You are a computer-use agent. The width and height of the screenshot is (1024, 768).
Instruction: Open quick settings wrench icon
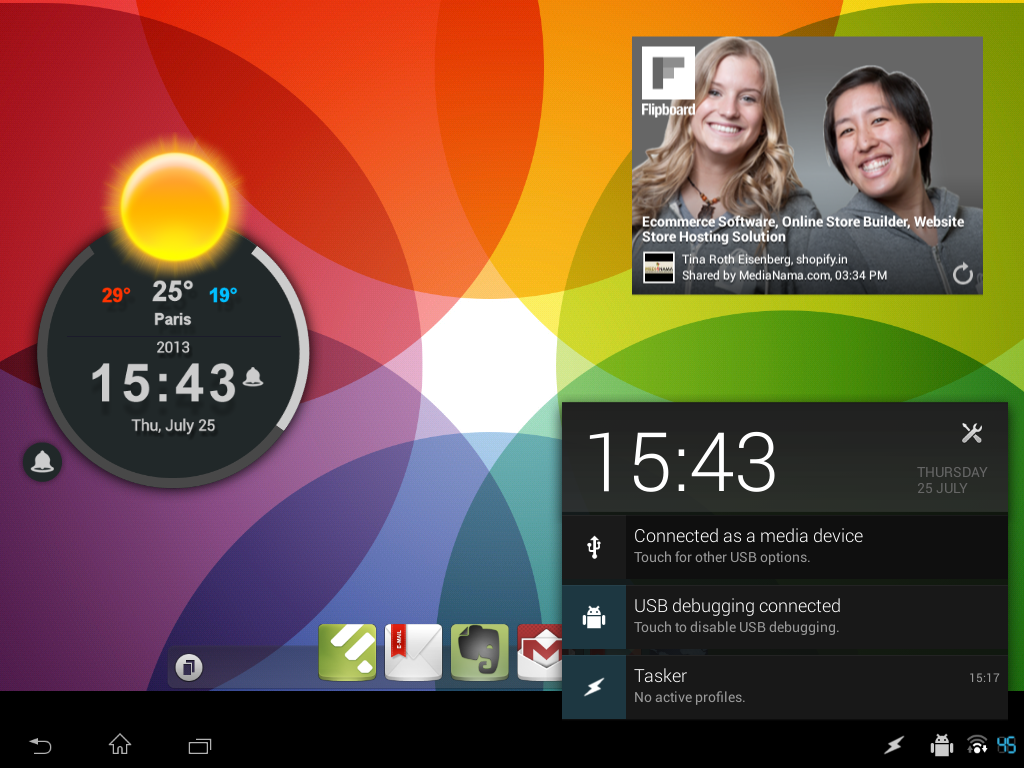[x=972, y=433]
